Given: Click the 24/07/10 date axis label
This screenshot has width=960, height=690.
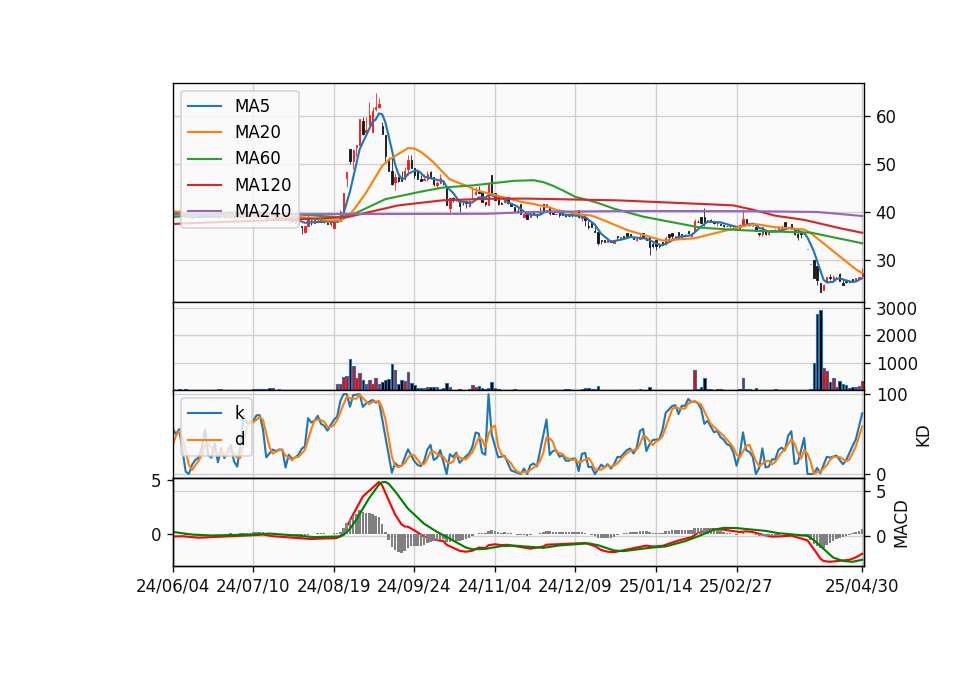Looking at the screenshot, I should [253, 586].
